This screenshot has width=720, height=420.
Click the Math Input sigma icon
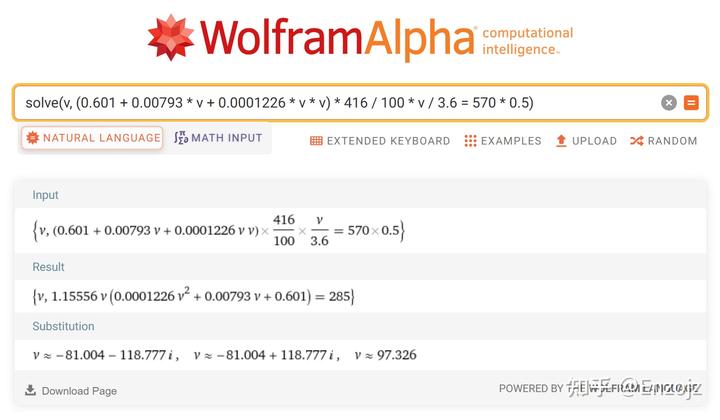pyautogui.click(x=181, y=138)
